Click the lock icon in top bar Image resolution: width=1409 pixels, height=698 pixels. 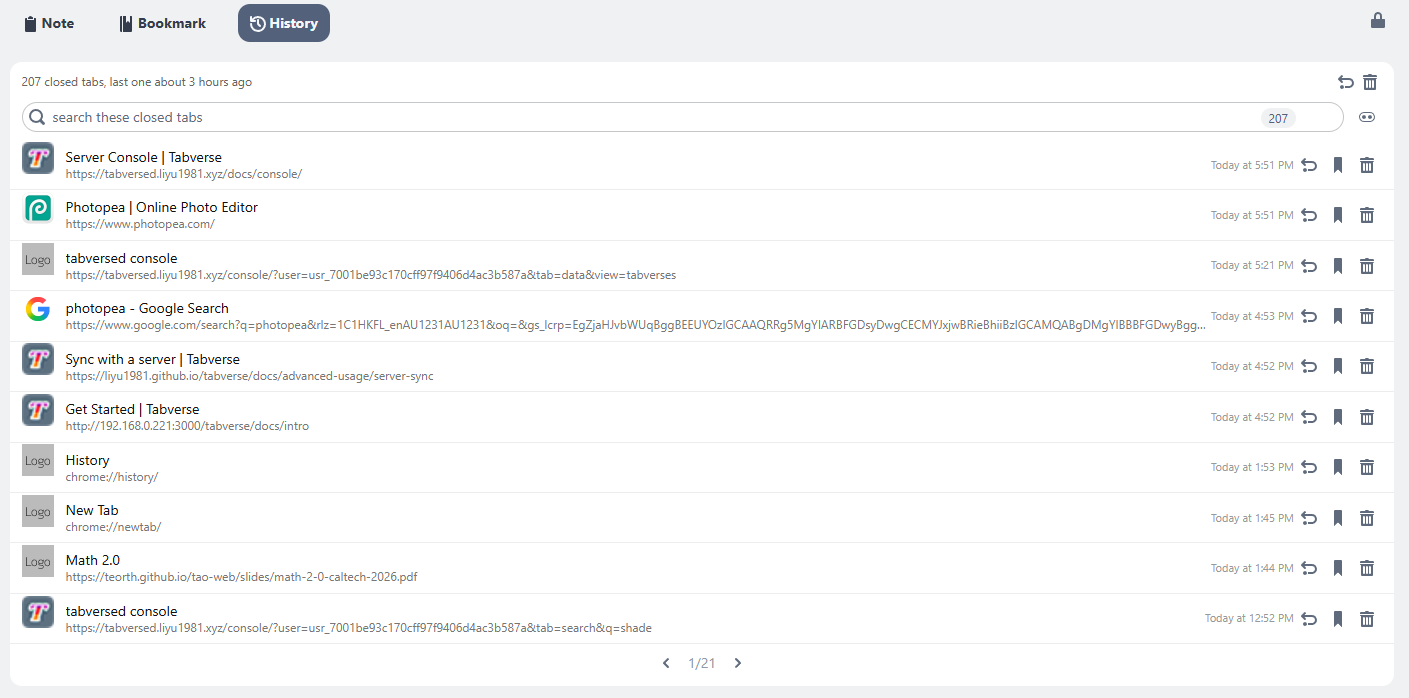click(1378, 20)
